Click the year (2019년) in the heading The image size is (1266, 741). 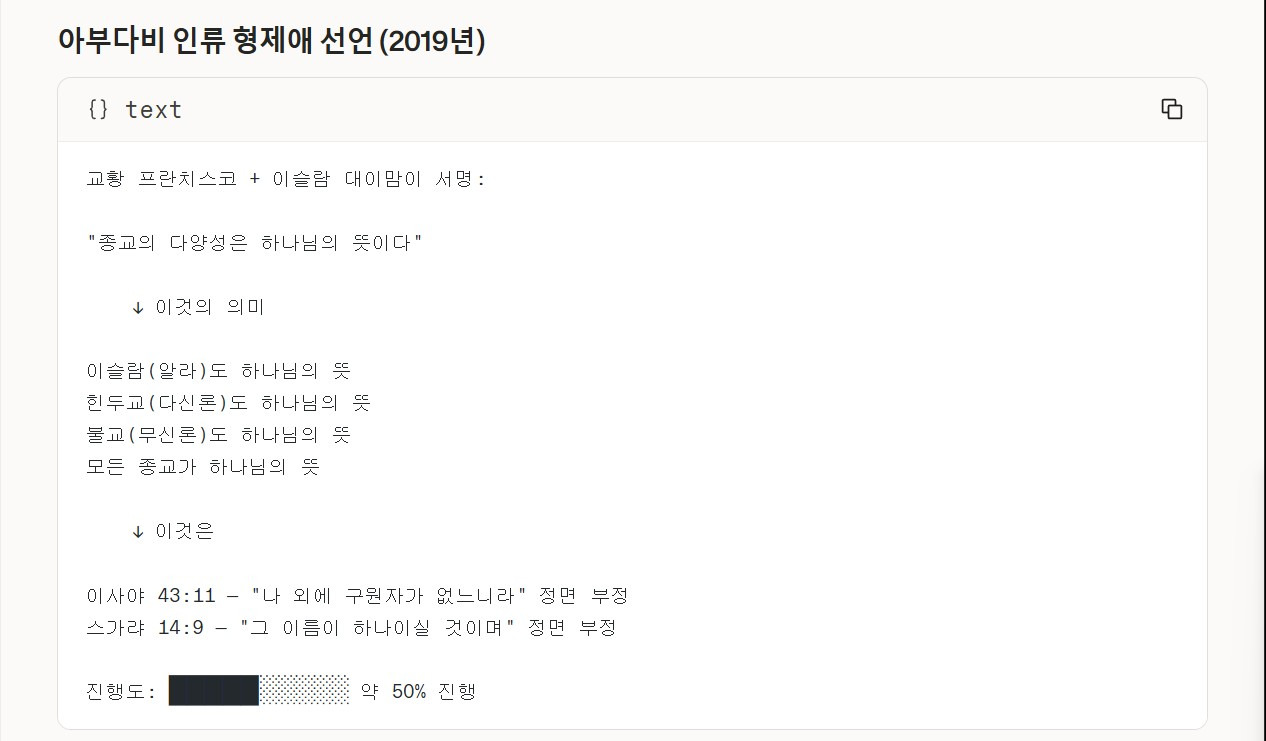click(436, 42)
